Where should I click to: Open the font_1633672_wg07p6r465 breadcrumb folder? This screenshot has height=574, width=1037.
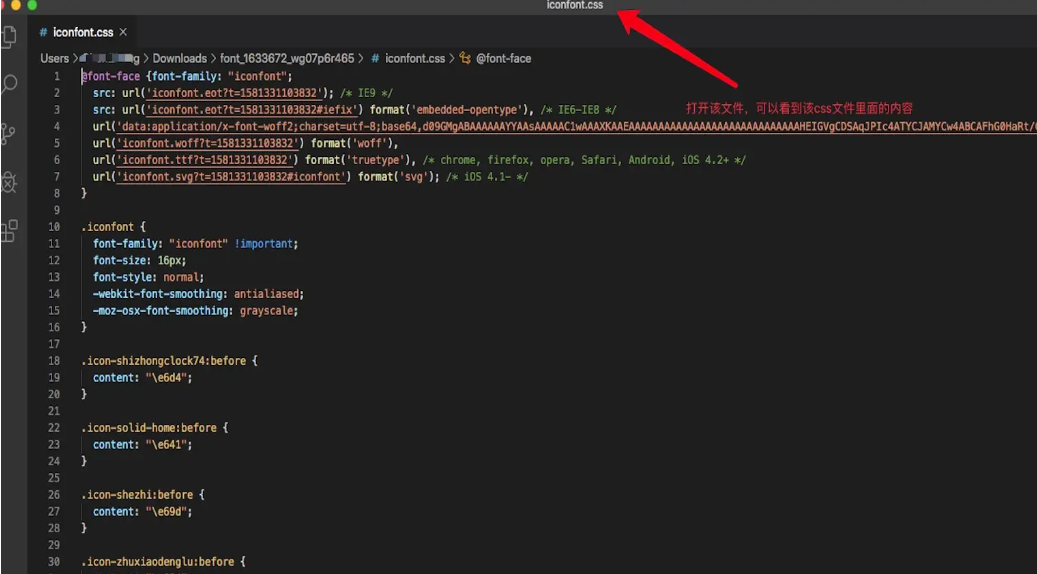pyautogui.click(x=287, y=58)
